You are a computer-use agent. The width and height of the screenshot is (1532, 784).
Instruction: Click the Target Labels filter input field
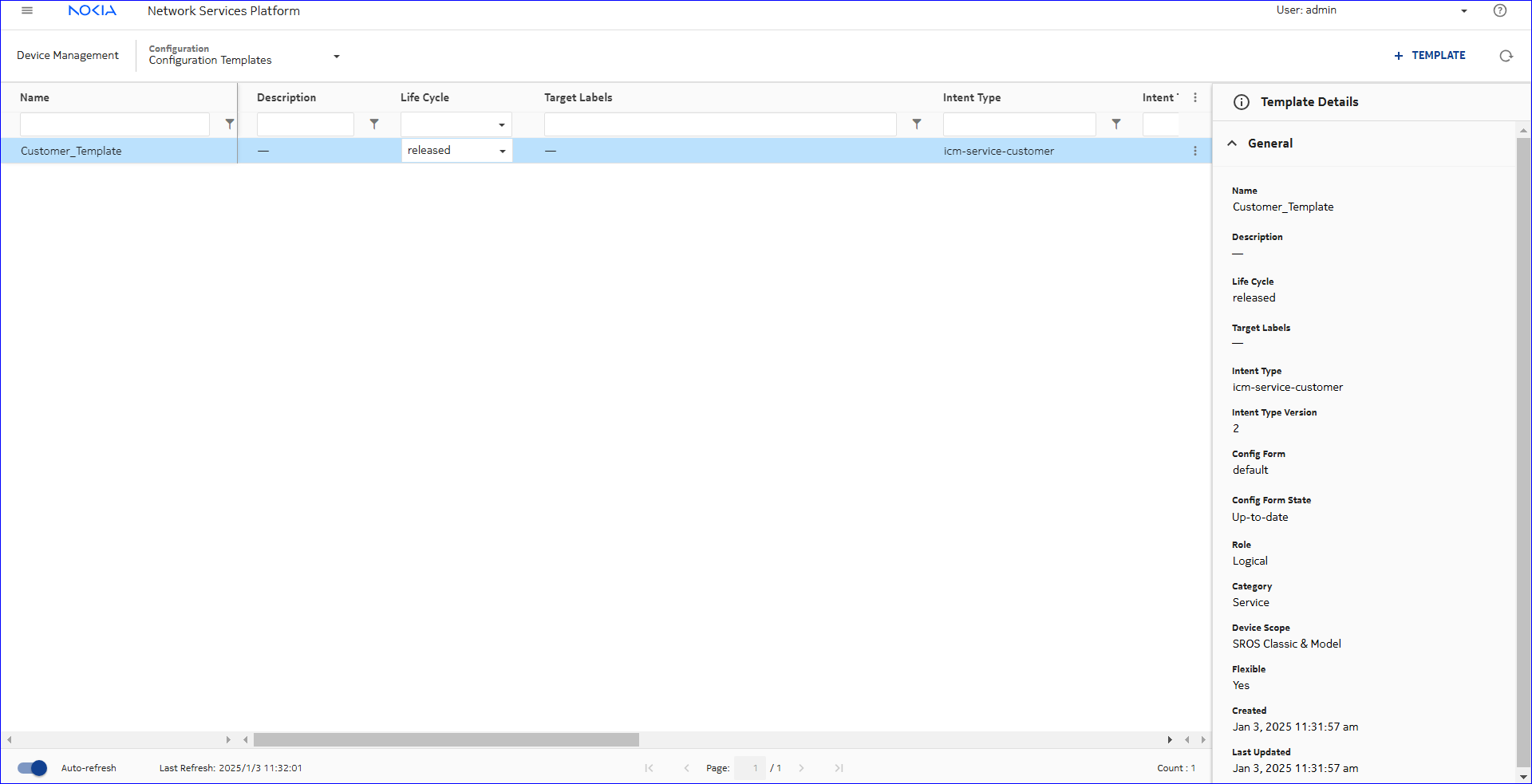click(720, 124)
